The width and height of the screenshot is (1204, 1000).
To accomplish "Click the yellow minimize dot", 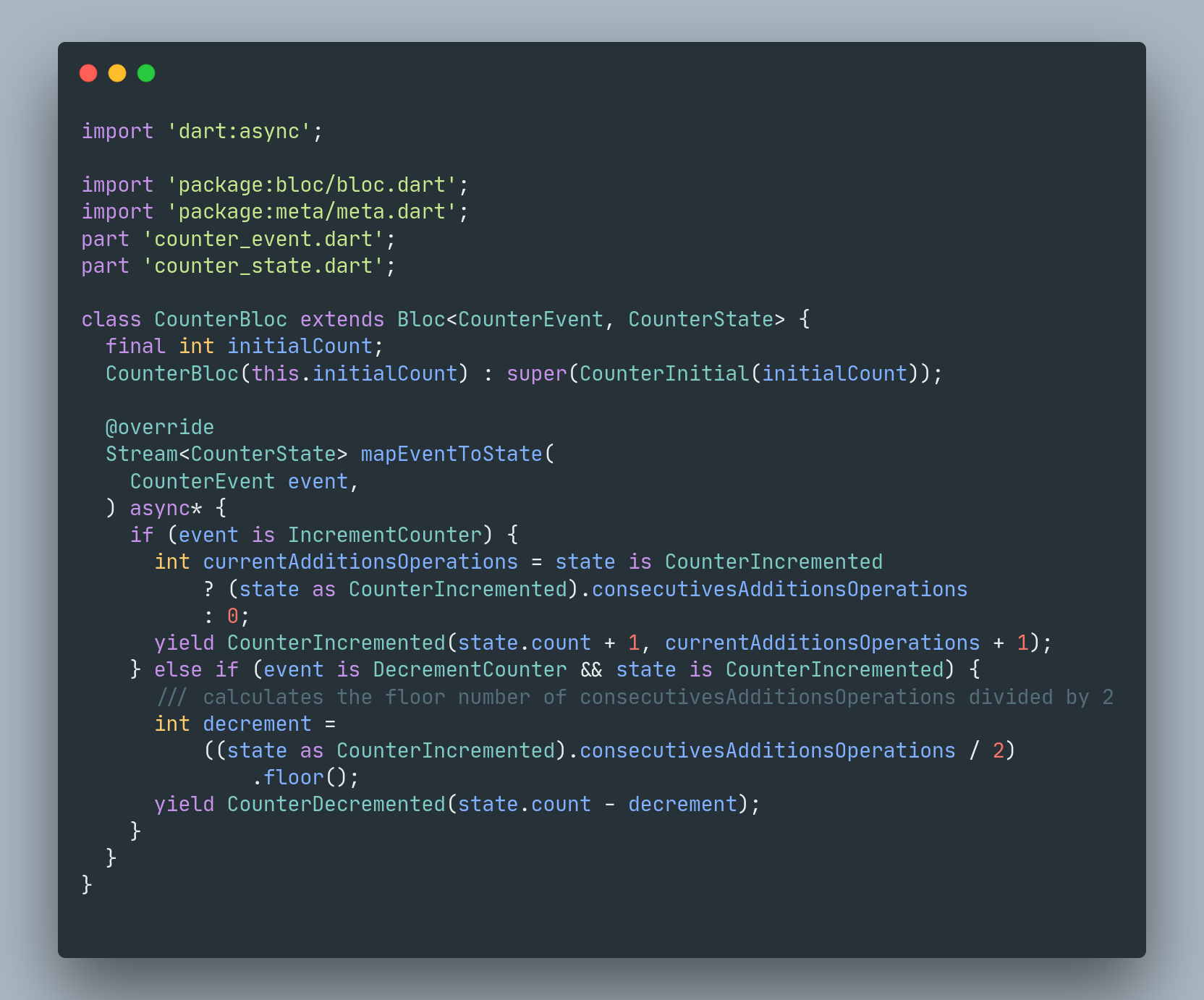I will [x=117, y=73].
